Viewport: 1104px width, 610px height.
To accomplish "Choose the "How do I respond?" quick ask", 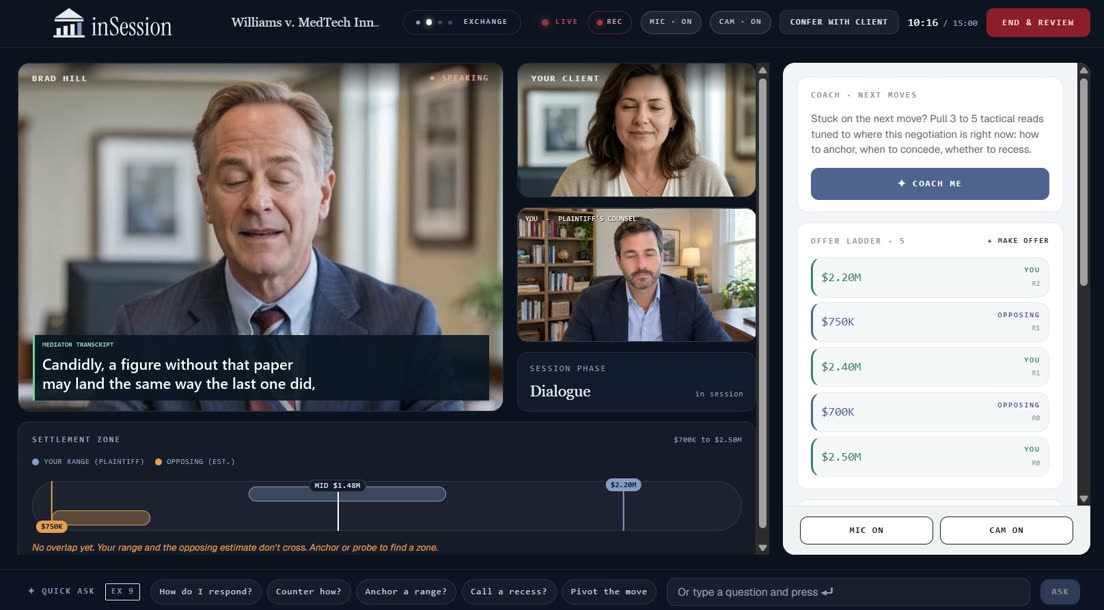I will (206, 592).
